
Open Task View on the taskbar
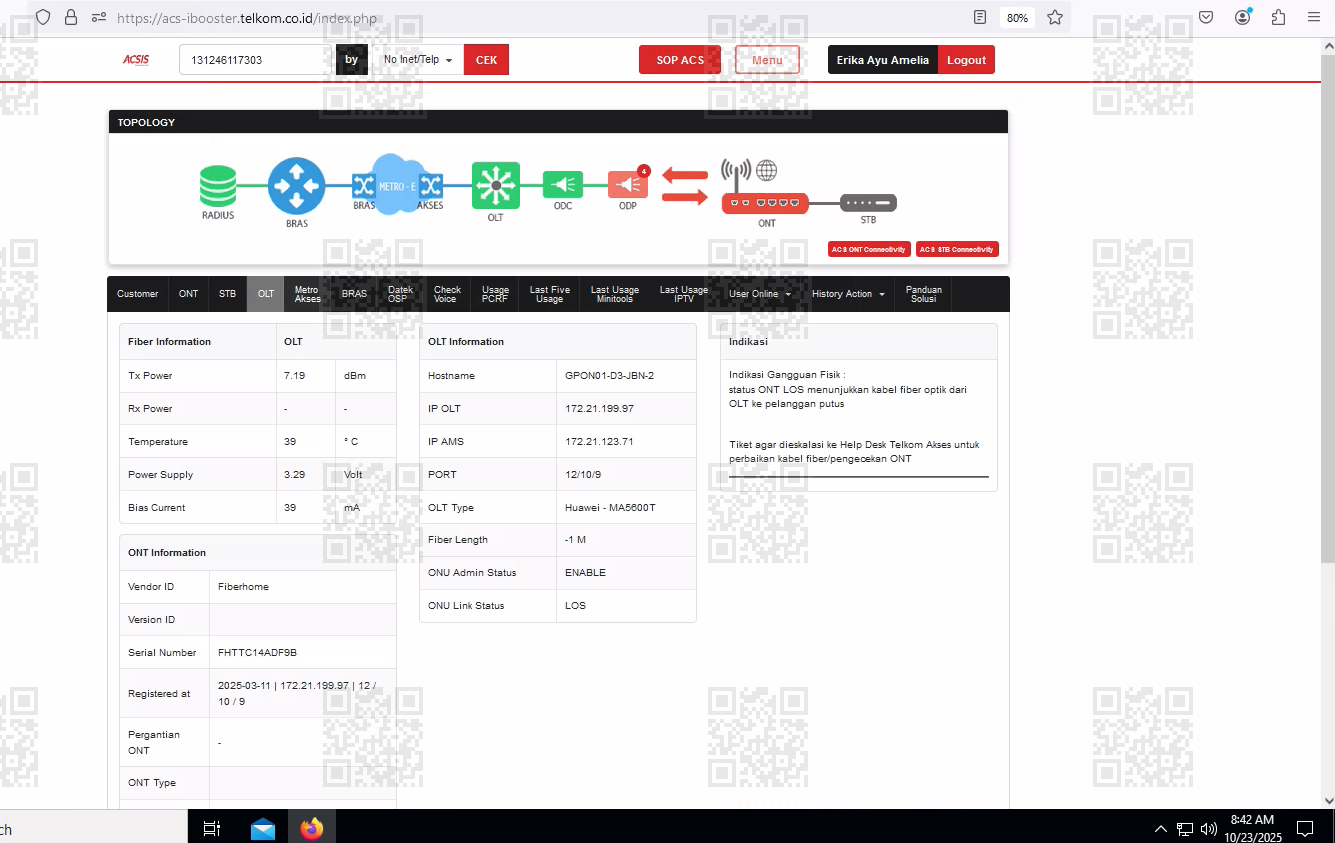click(x=212, y=828)
